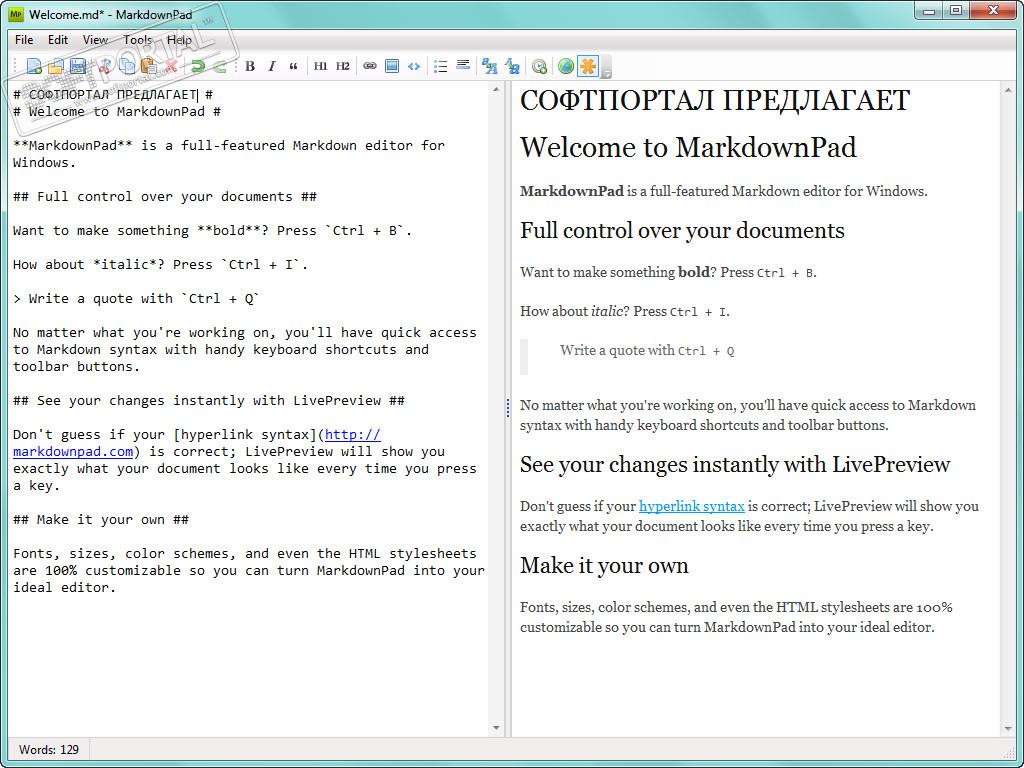Copy selection with the toolbar copy icon

[127, 66]
